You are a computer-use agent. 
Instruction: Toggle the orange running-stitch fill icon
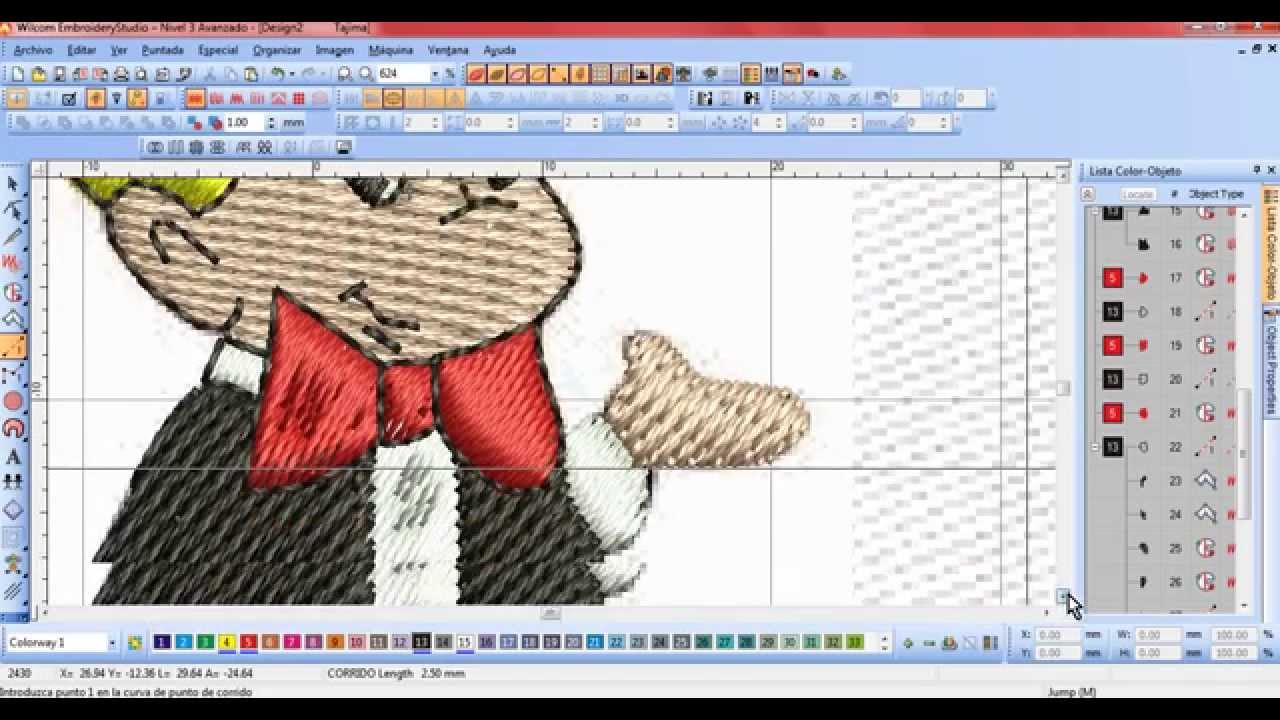pos(394,98)
